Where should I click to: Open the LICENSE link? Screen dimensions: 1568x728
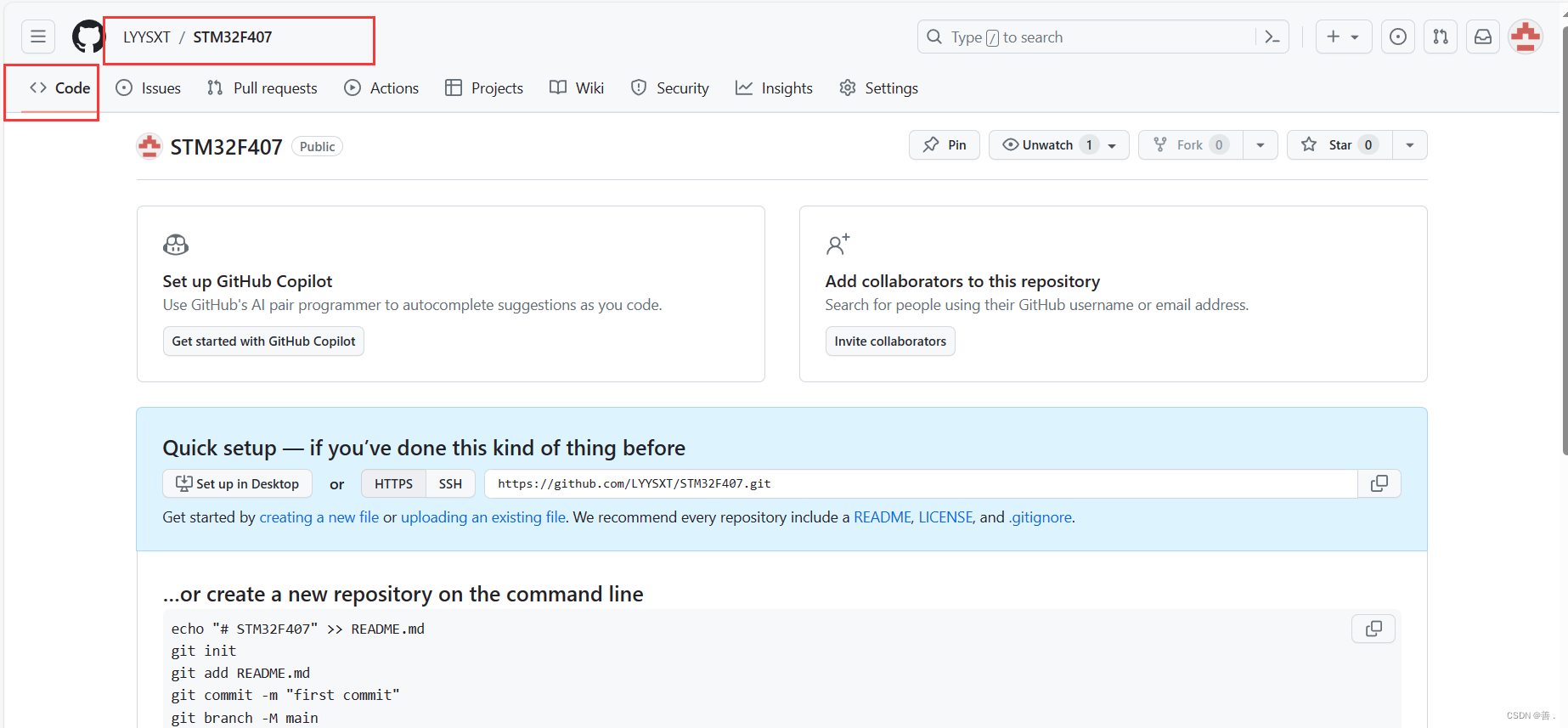tap(945, 517)
